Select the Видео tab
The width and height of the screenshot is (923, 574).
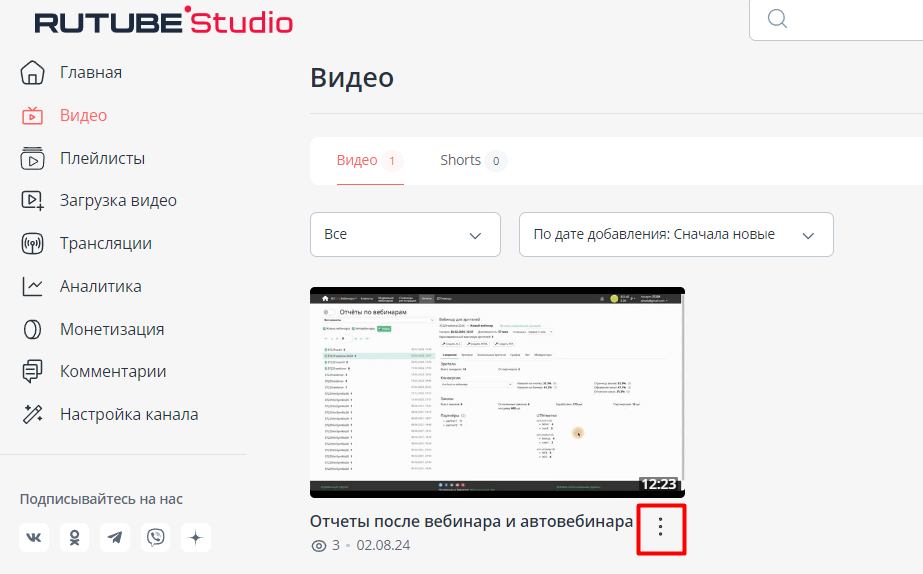[357, 161]
